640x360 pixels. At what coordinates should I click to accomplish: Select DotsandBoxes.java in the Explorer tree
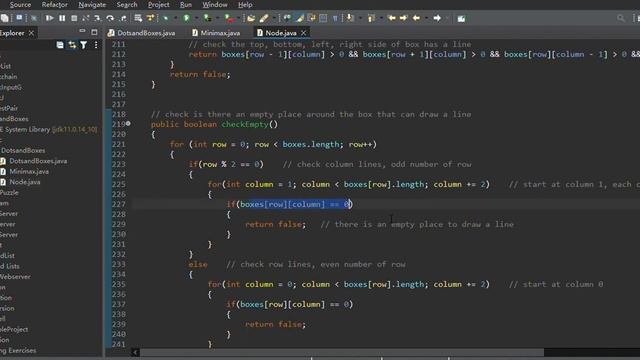38,161
